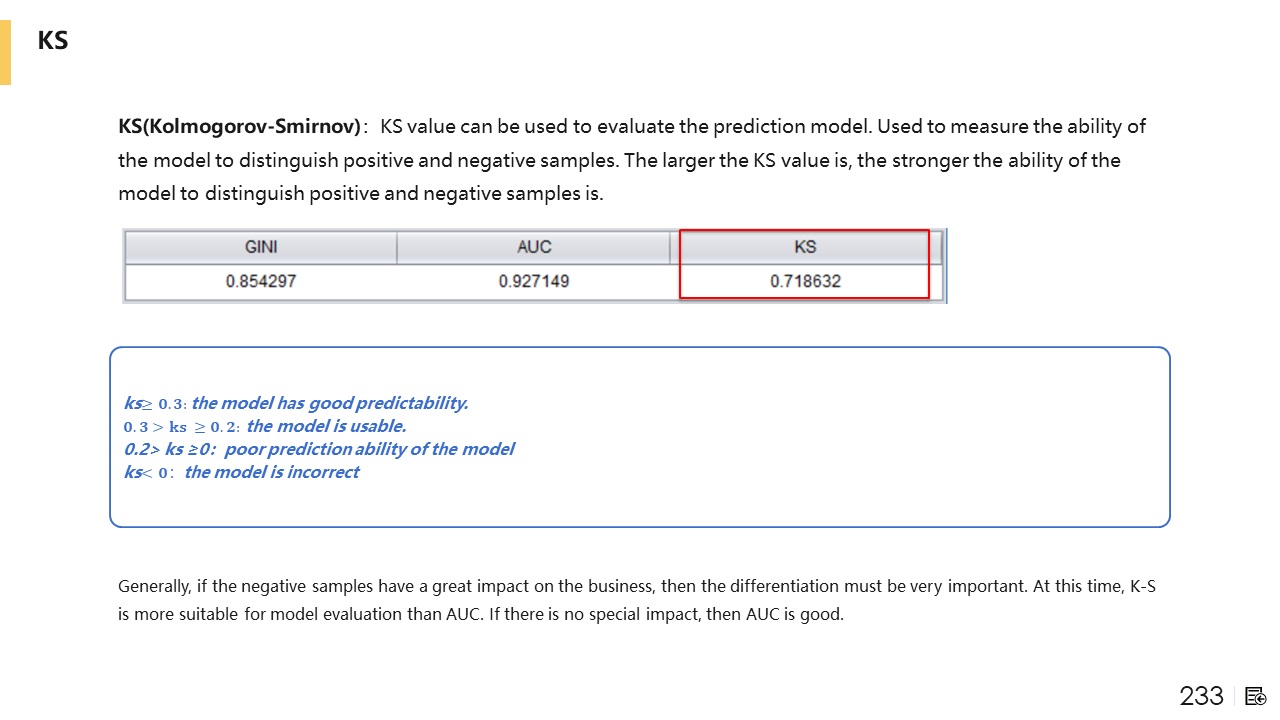Click the yellow accent bar beside title

5,52
